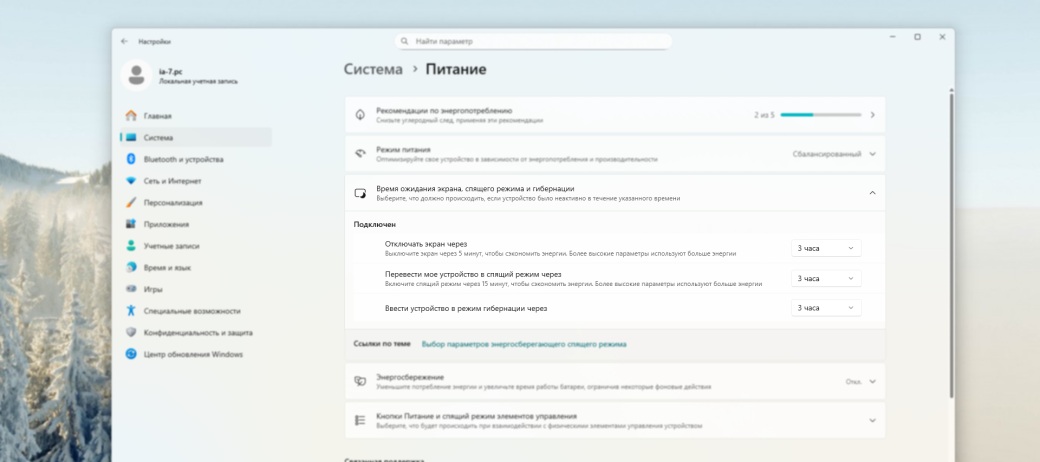This screenshot has width=1040, height=462.
Task: Click Система in the breadcrumb
Action: (373, 70)
